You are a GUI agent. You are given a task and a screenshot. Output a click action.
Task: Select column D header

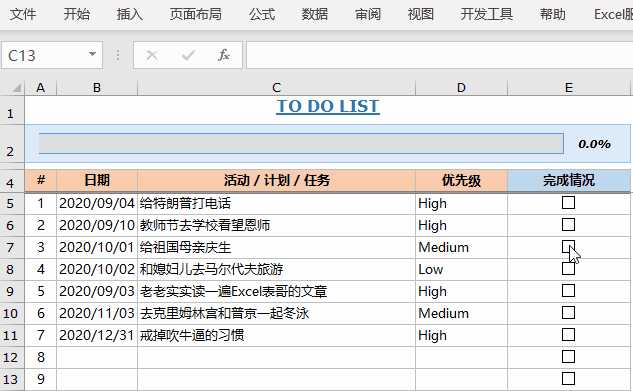(461, 88)
